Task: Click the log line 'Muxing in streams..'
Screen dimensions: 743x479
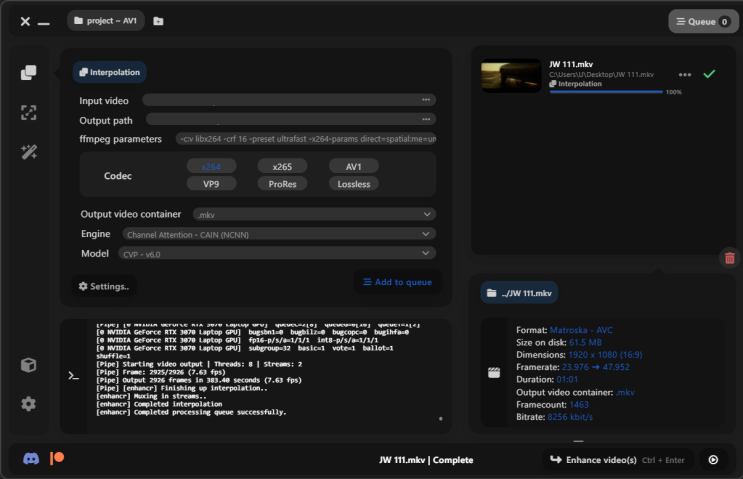Action: pyautogui.click(x=151, y=396)
